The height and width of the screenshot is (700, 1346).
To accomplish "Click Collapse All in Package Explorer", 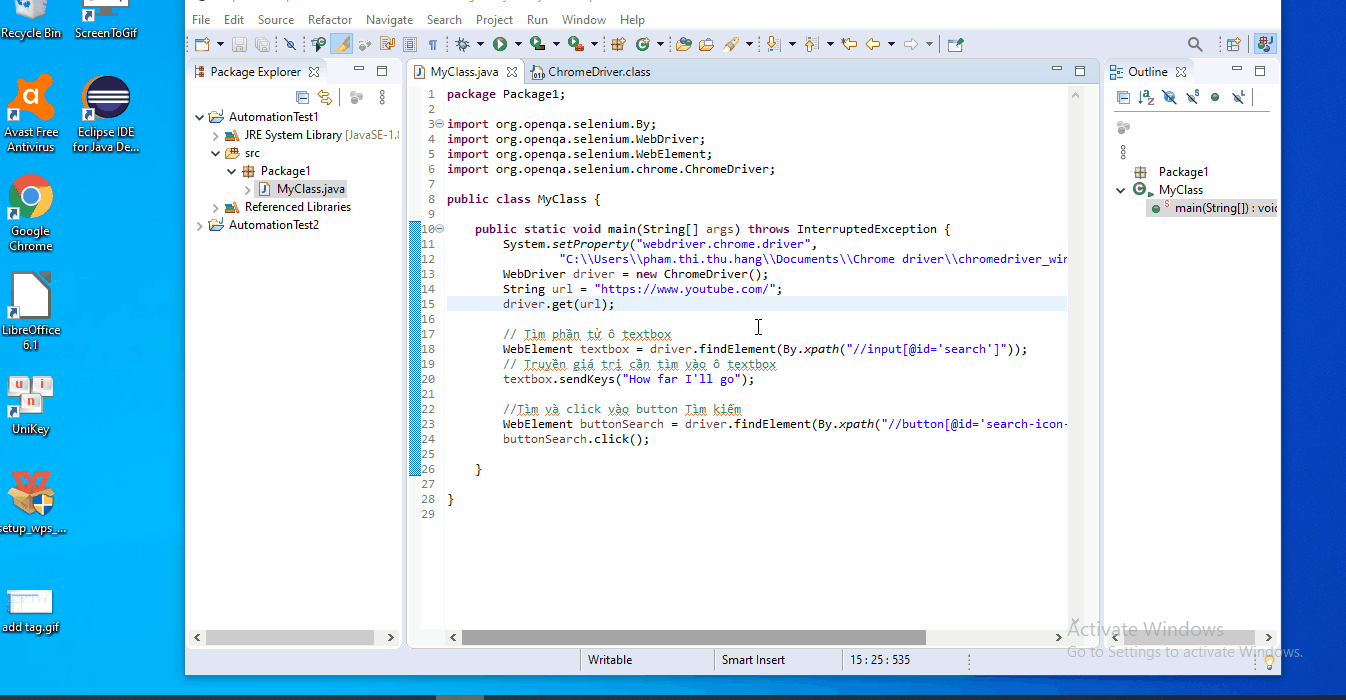I will click(302, 97).
